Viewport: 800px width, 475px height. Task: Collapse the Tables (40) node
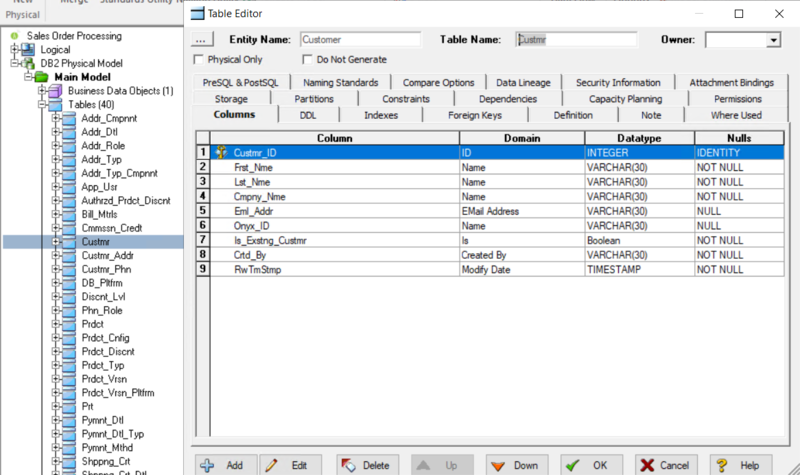42,105
